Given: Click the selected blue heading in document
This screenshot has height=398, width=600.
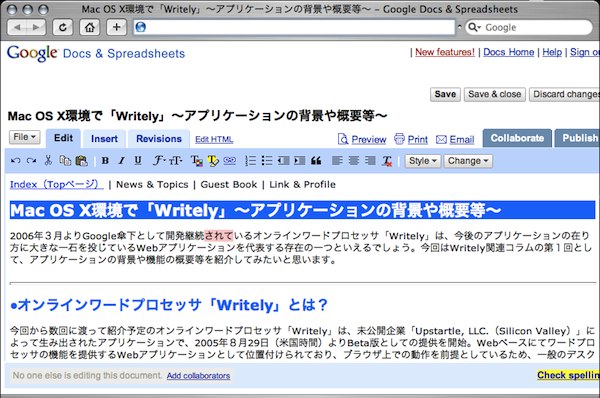Looking at the screenshot, I should click(x=302, y=210).
